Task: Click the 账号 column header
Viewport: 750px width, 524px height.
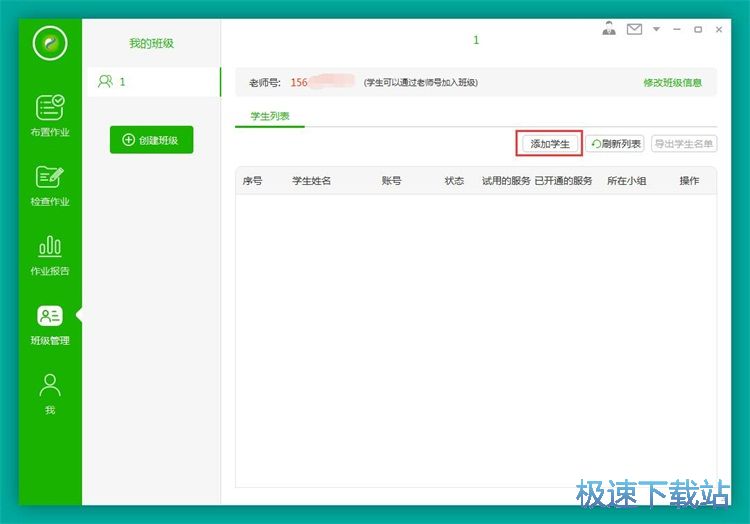Action: click(391, 181)
